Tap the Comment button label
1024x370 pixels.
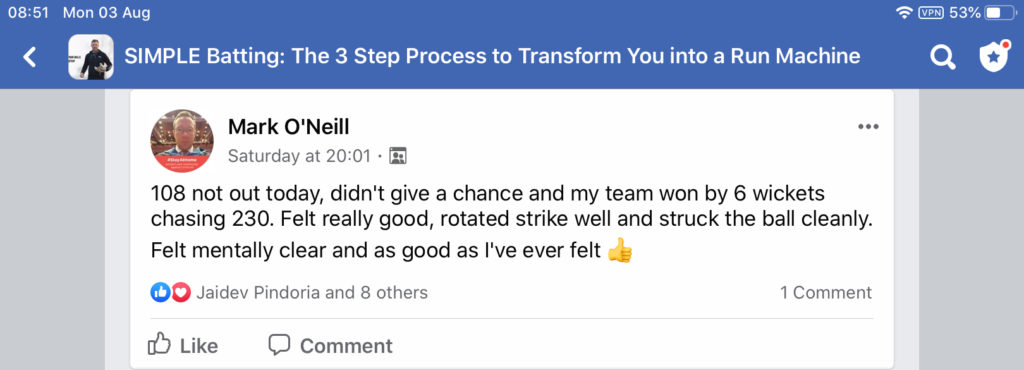pos(346,345)
